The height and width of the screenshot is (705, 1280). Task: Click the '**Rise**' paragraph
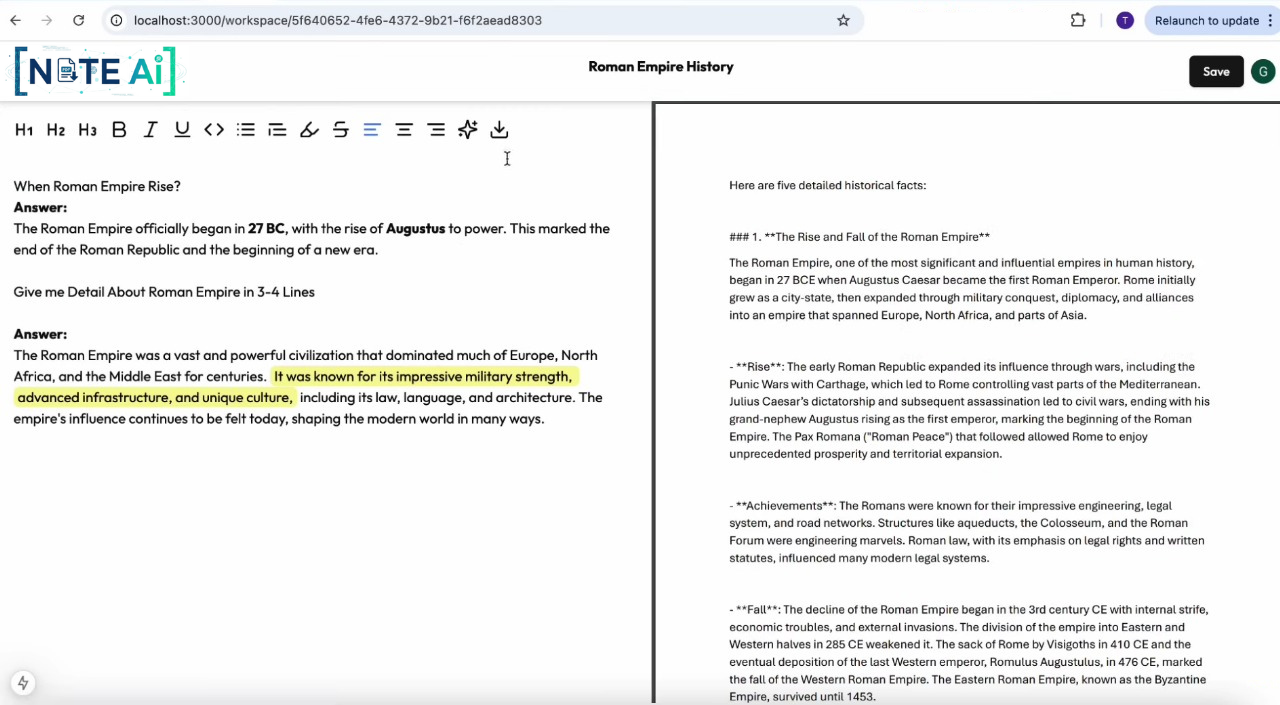[970, 410]
